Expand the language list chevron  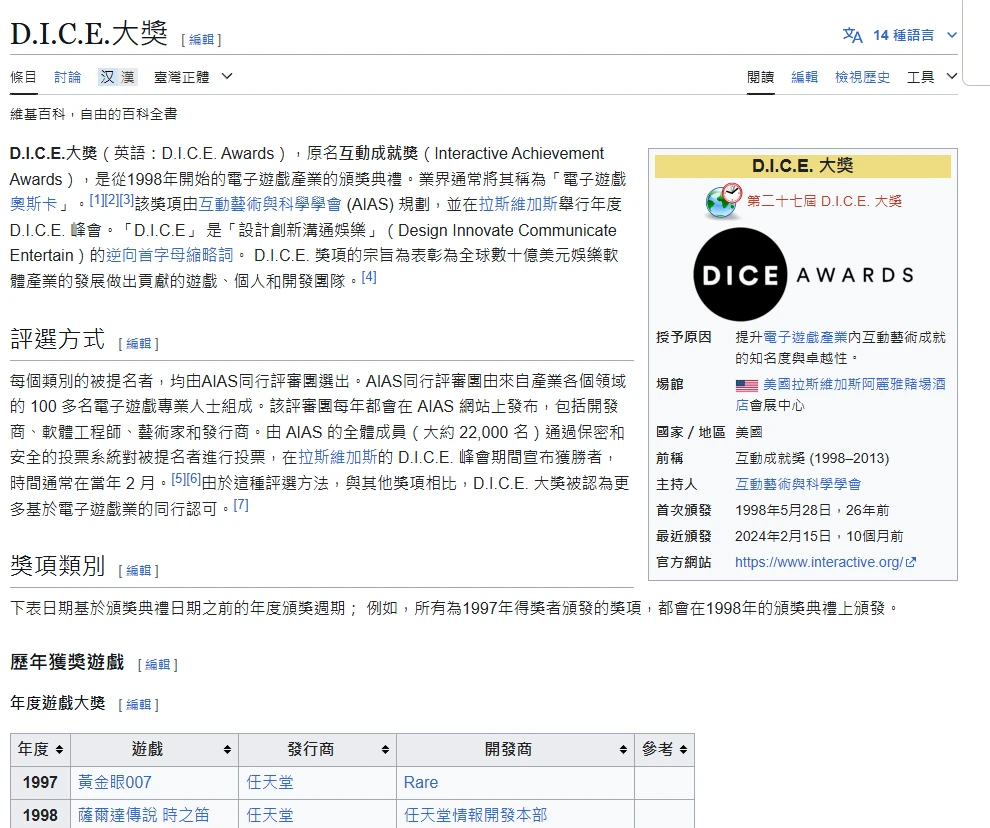point(952,35)
